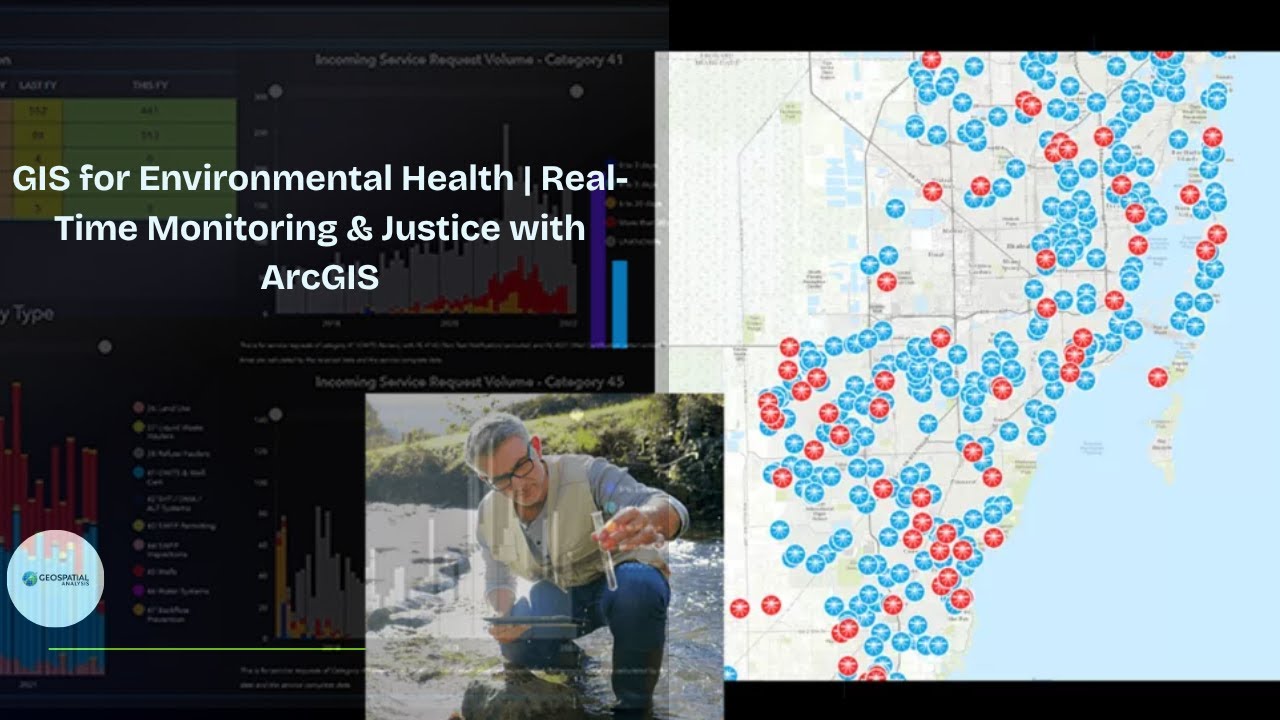The width and height of the screenshot is (1280, 720).
Task: Click the 'Incoming Service Request Volume - Category 45' heading
Action: [469, 382]
